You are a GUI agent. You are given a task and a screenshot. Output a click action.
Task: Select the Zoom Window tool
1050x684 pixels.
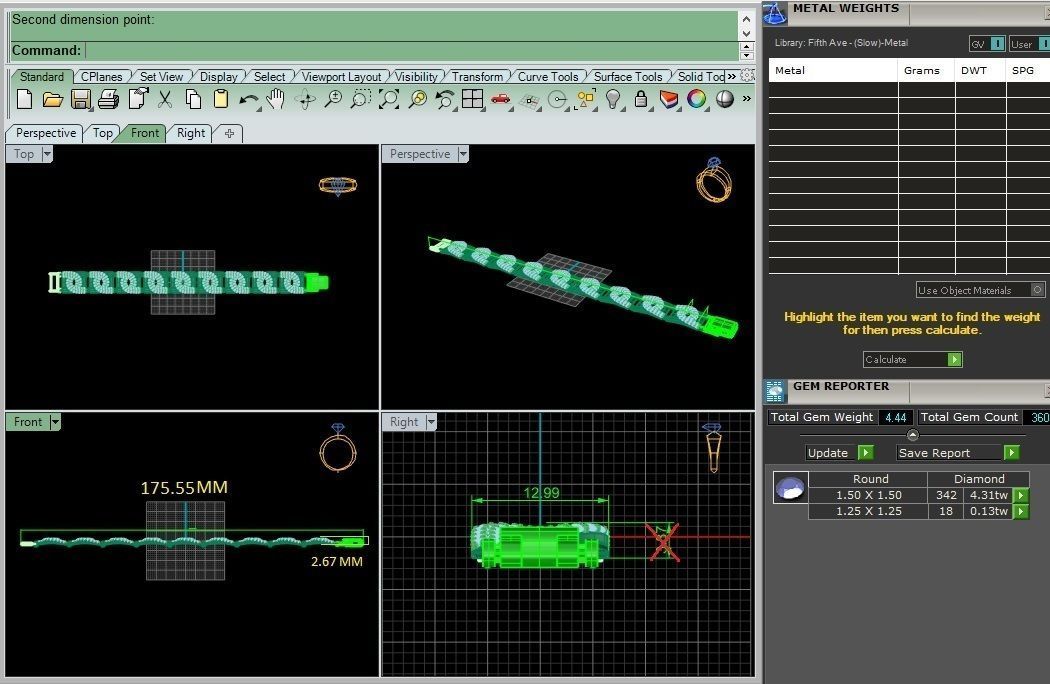pyautogui.click(x=360, y=100)
